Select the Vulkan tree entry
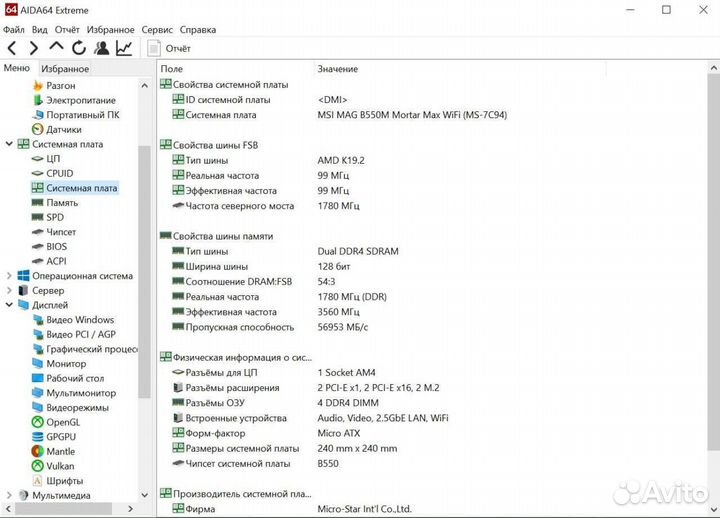The image size is (720, 518). pyautogui.click(x=61, y=466)
